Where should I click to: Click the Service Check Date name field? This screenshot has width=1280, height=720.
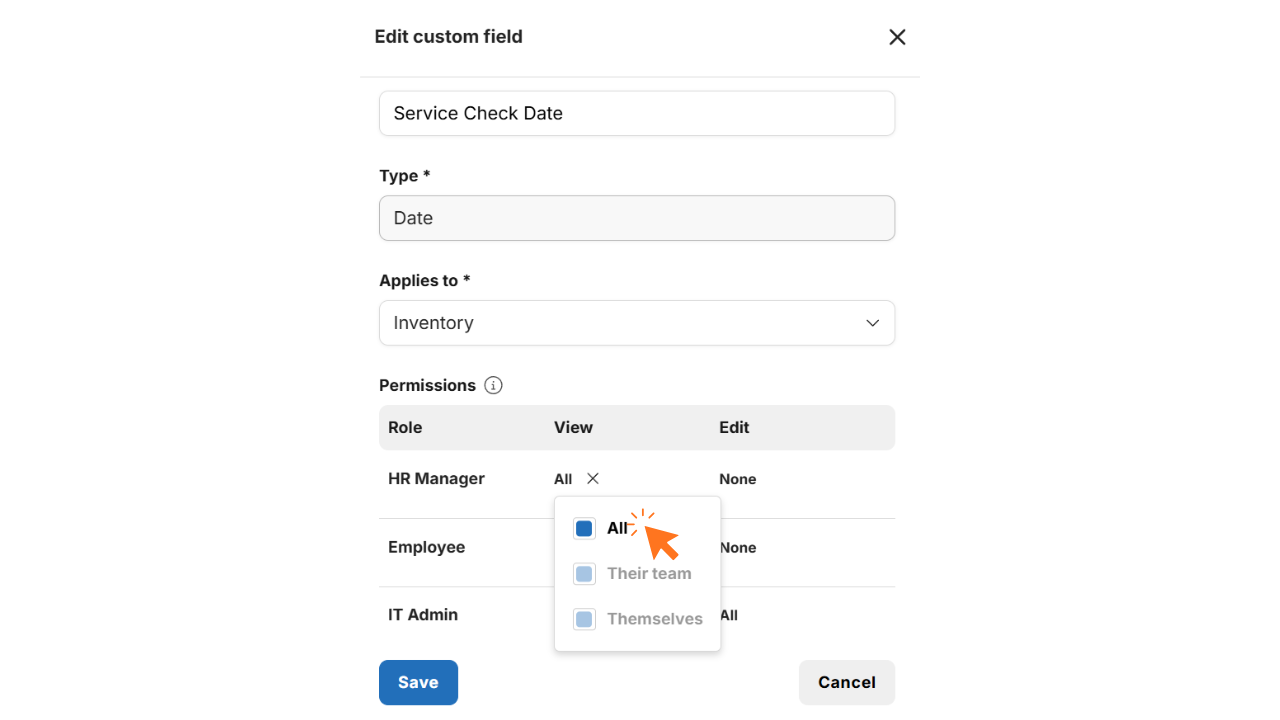point(636,113)
